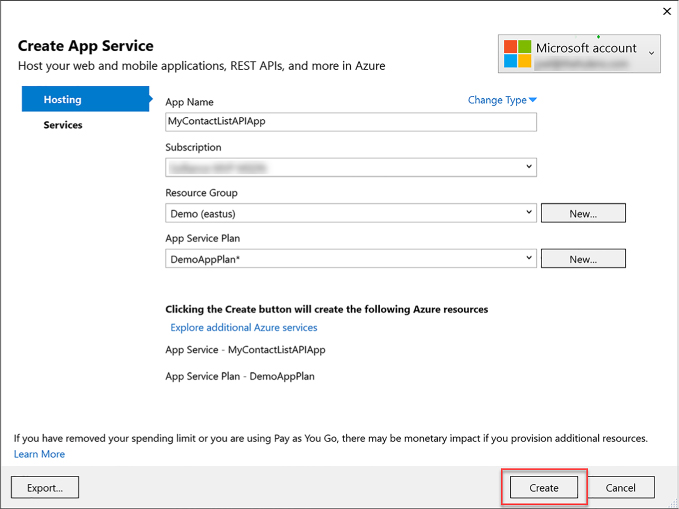Expand the Resource Group dropdown

pos(351,213)
